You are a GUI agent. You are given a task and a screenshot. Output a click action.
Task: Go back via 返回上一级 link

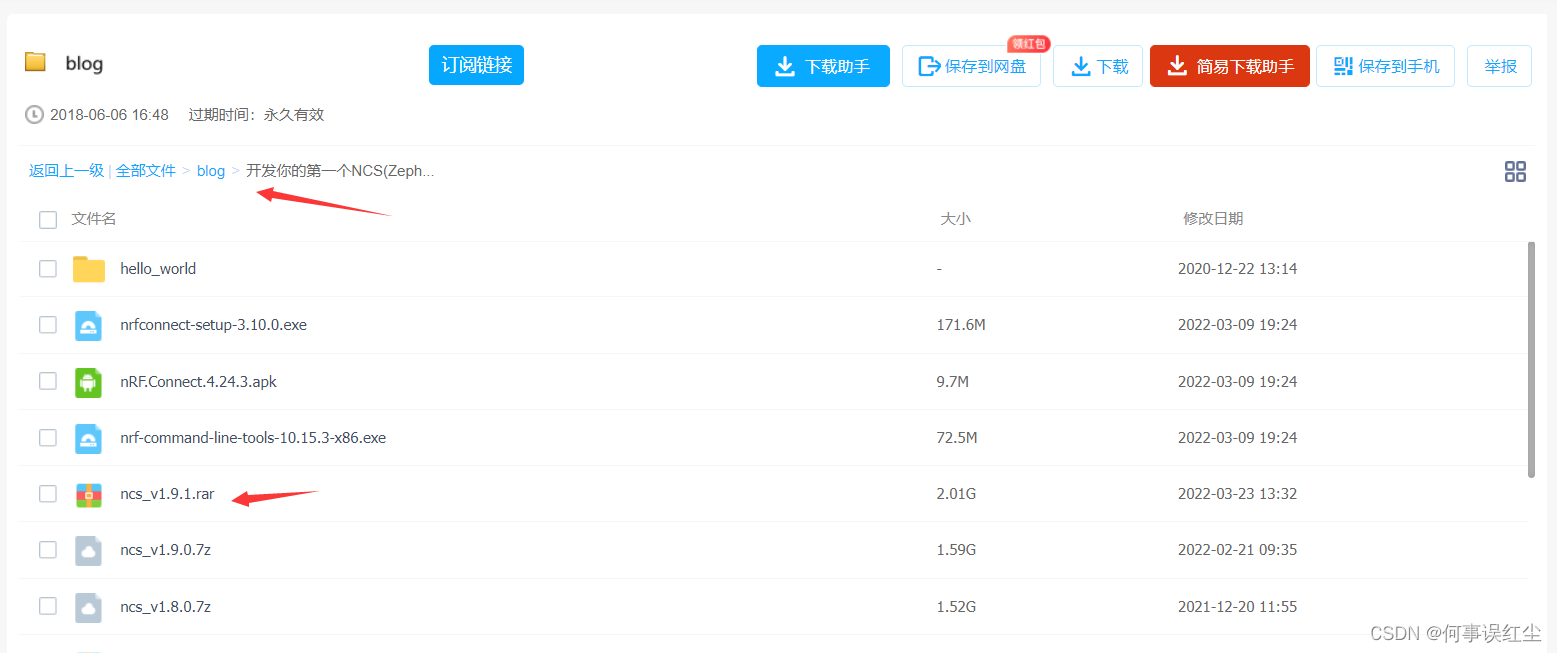pos(66,171)
